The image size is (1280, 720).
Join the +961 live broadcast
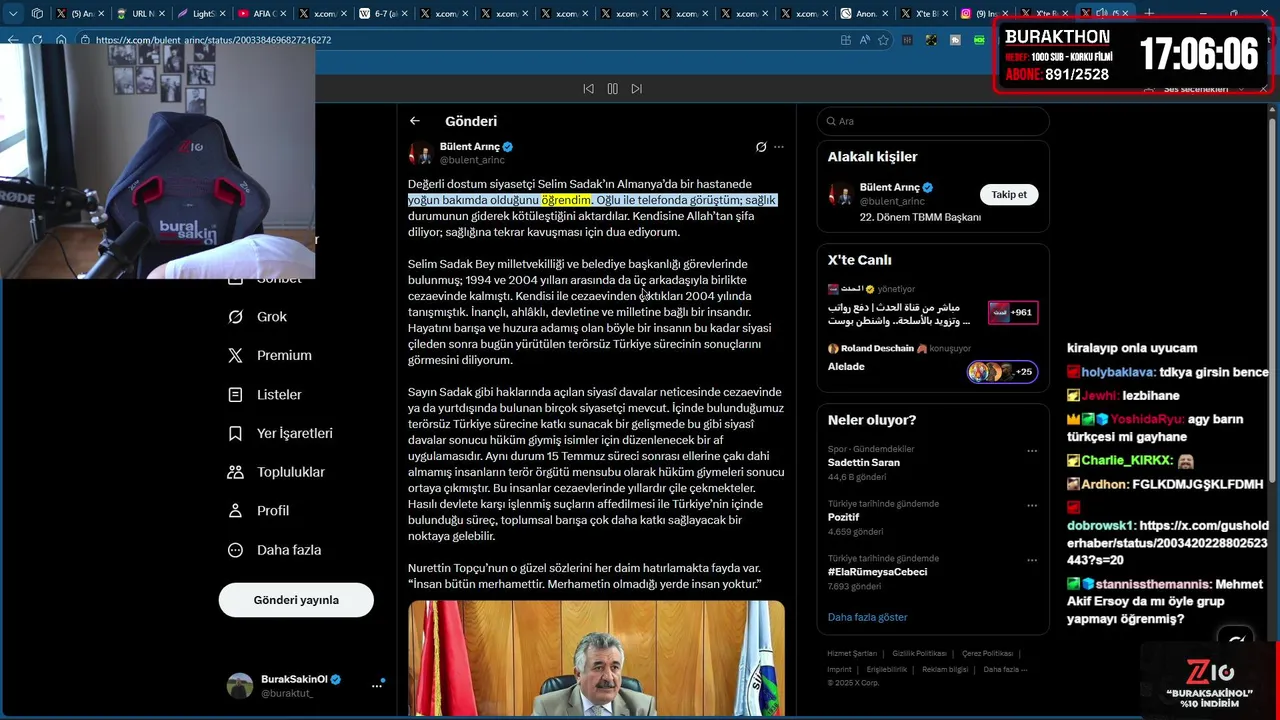(x=1013, y=313)
